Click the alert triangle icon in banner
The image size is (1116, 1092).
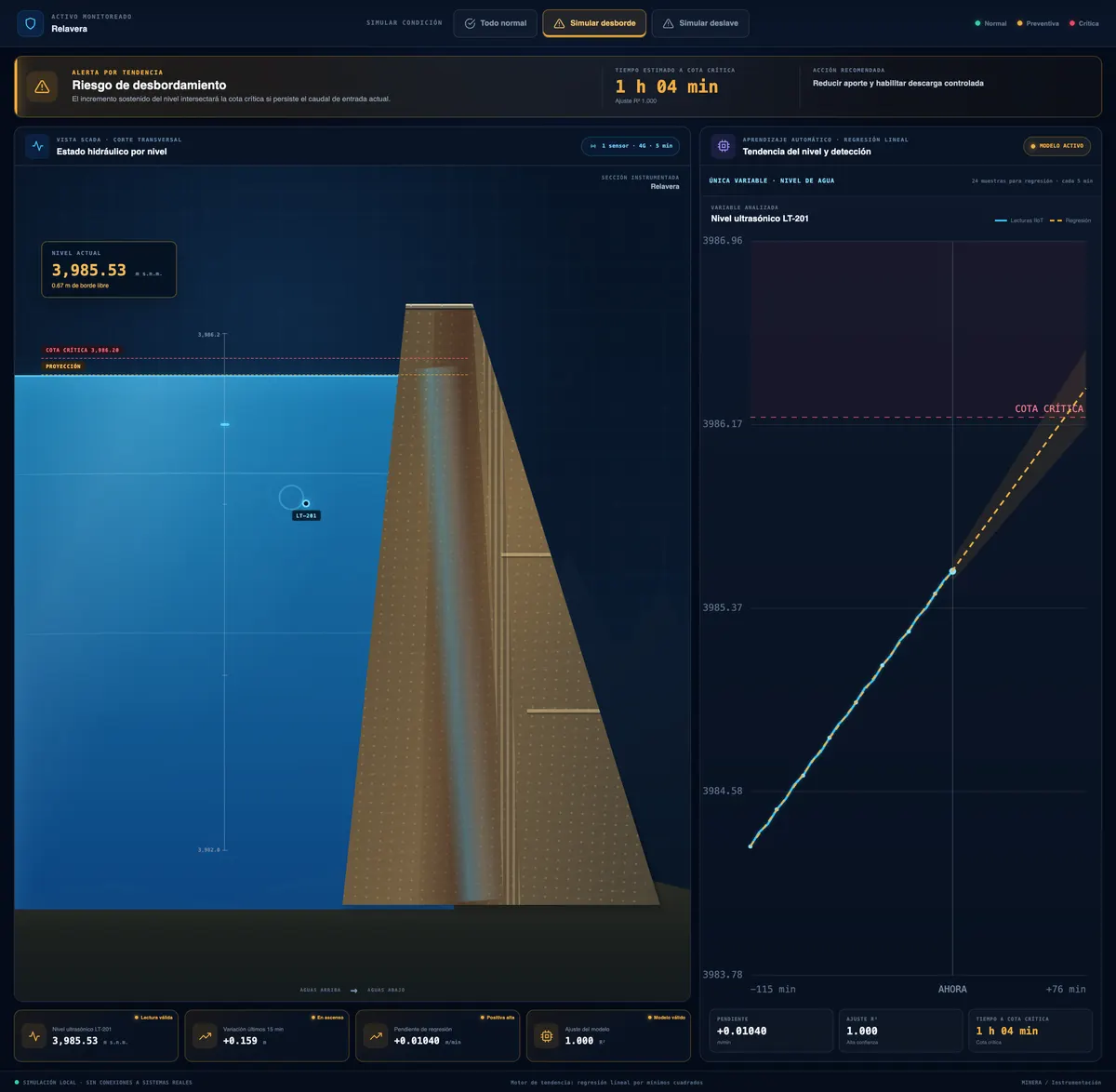point(42,87)
